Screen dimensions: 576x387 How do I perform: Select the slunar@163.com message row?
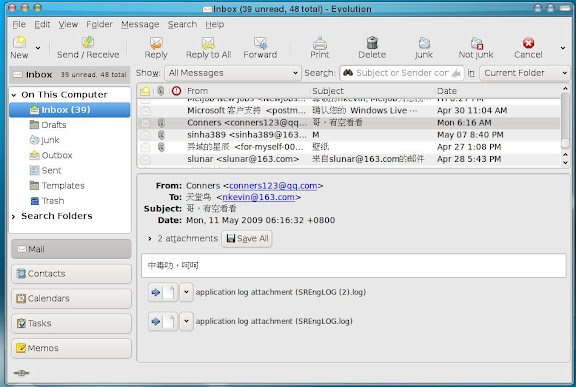[x=349, y=159]
